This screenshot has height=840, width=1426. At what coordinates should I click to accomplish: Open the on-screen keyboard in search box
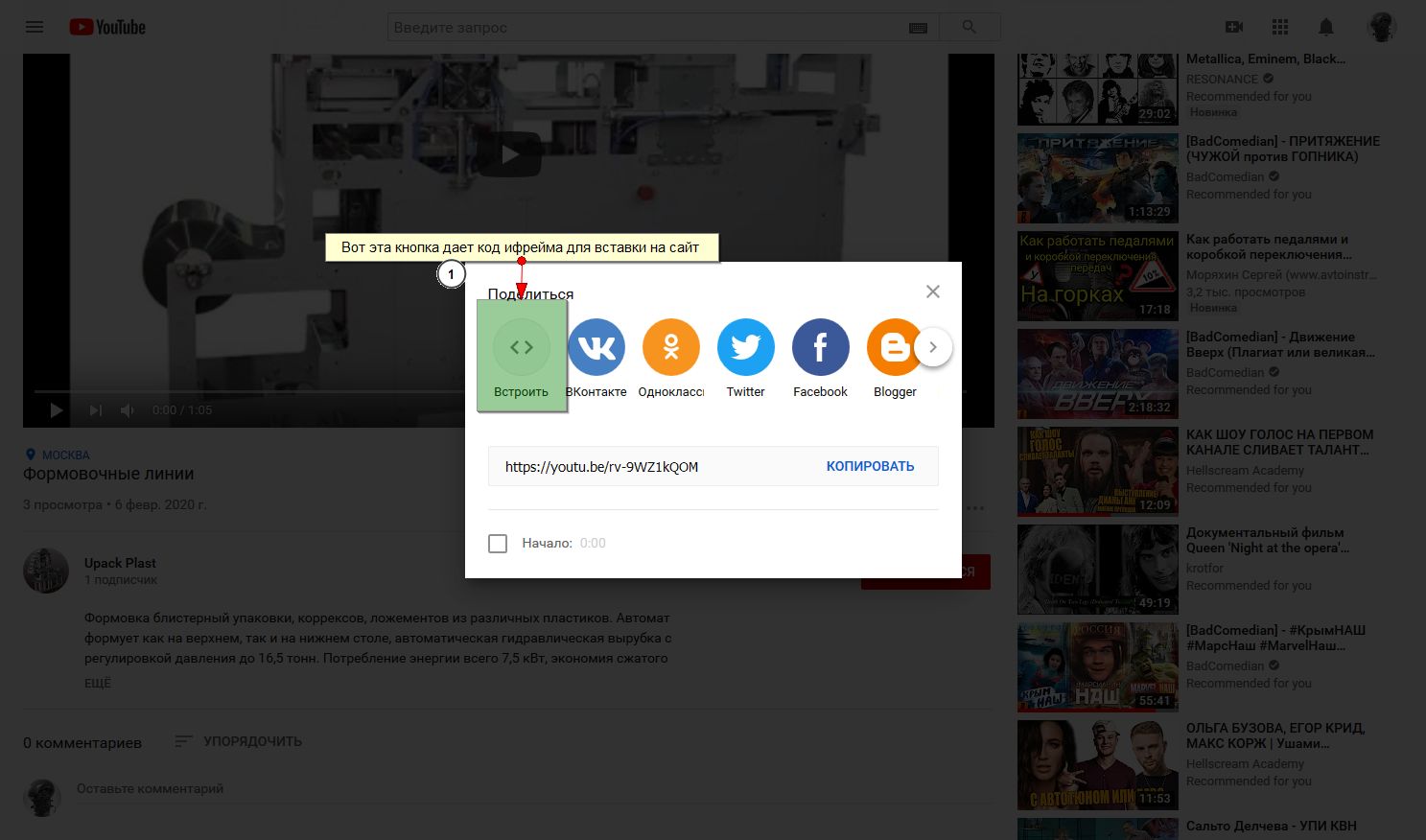click(x=918, y=28)
